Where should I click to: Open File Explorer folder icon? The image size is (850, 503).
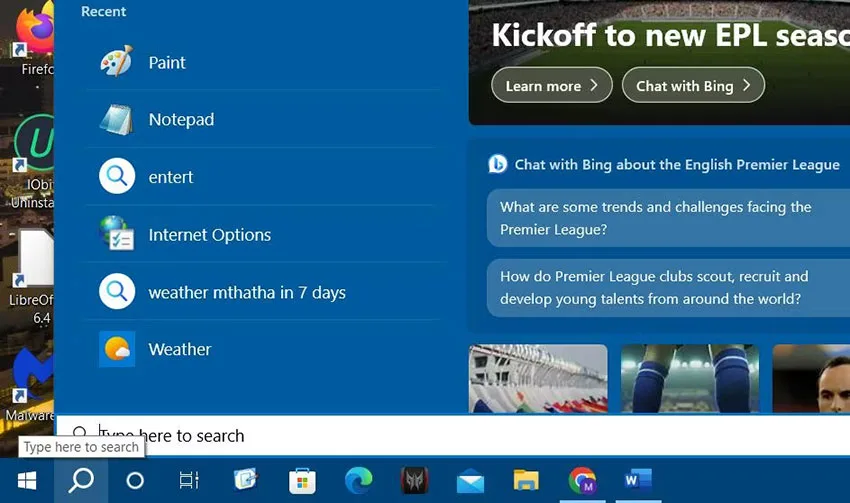526,481
